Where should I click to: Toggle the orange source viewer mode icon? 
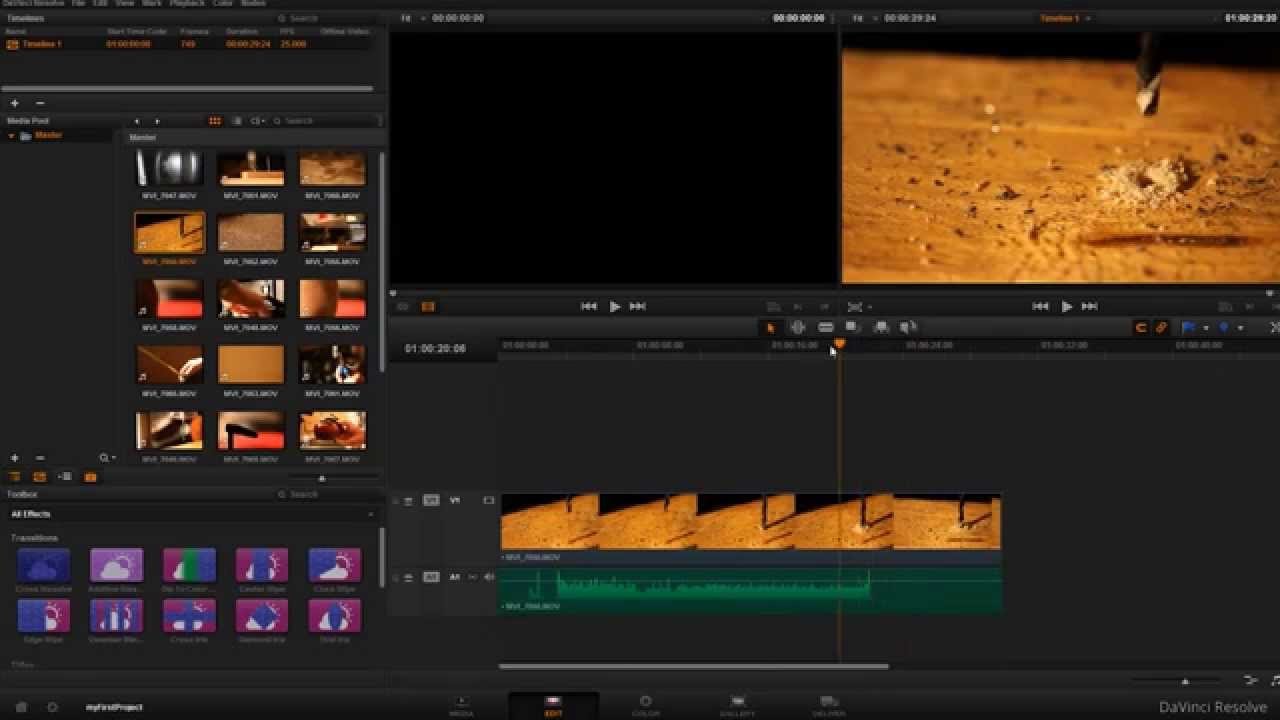[428, 307]
